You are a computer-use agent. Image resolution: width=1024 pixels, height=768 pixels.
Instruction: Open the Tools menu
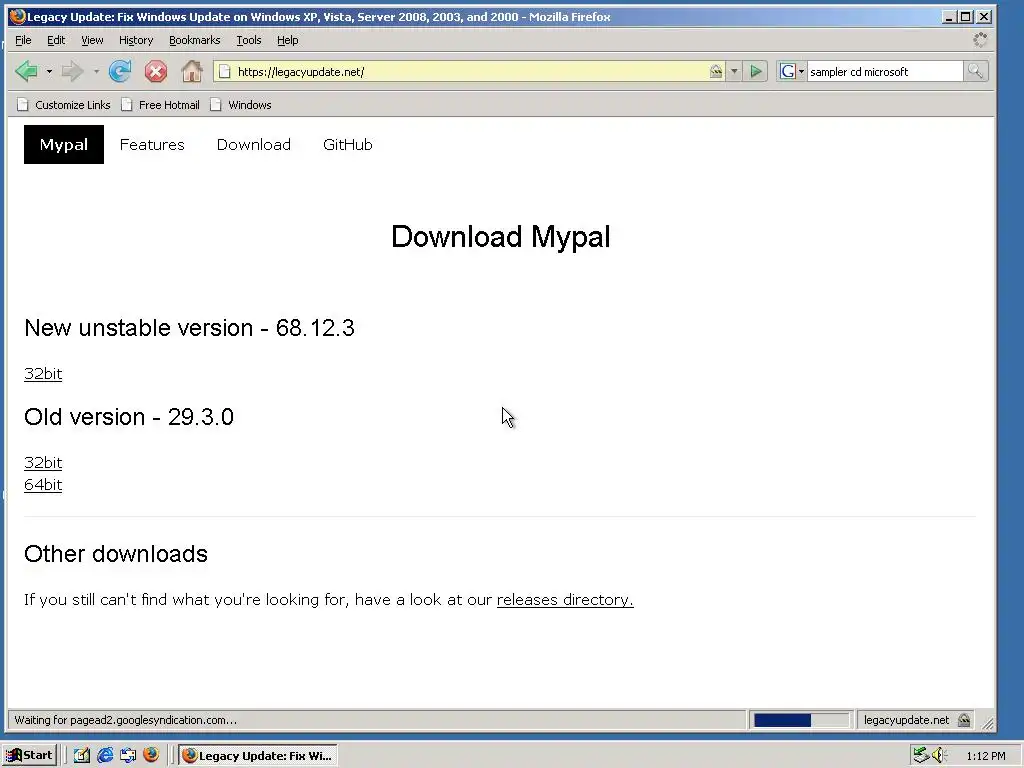coord(249,40)
